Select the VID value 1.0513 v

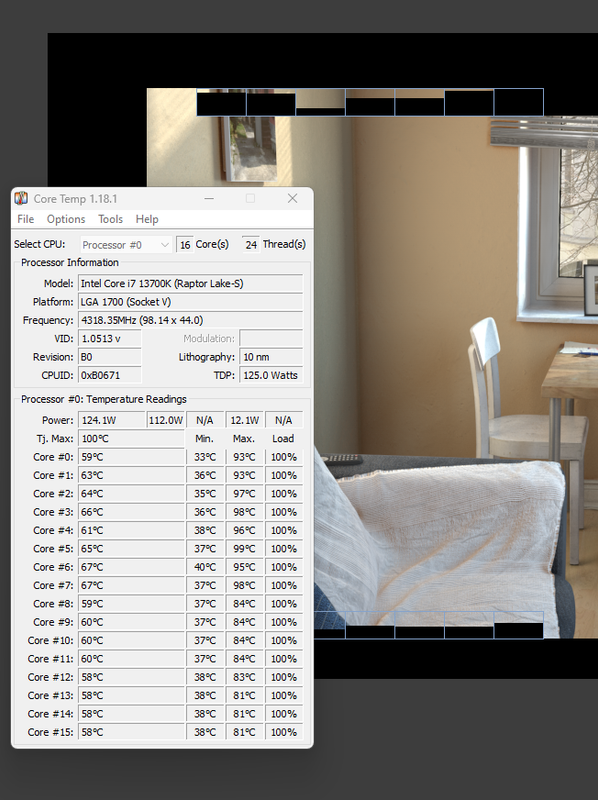(110, 339)
